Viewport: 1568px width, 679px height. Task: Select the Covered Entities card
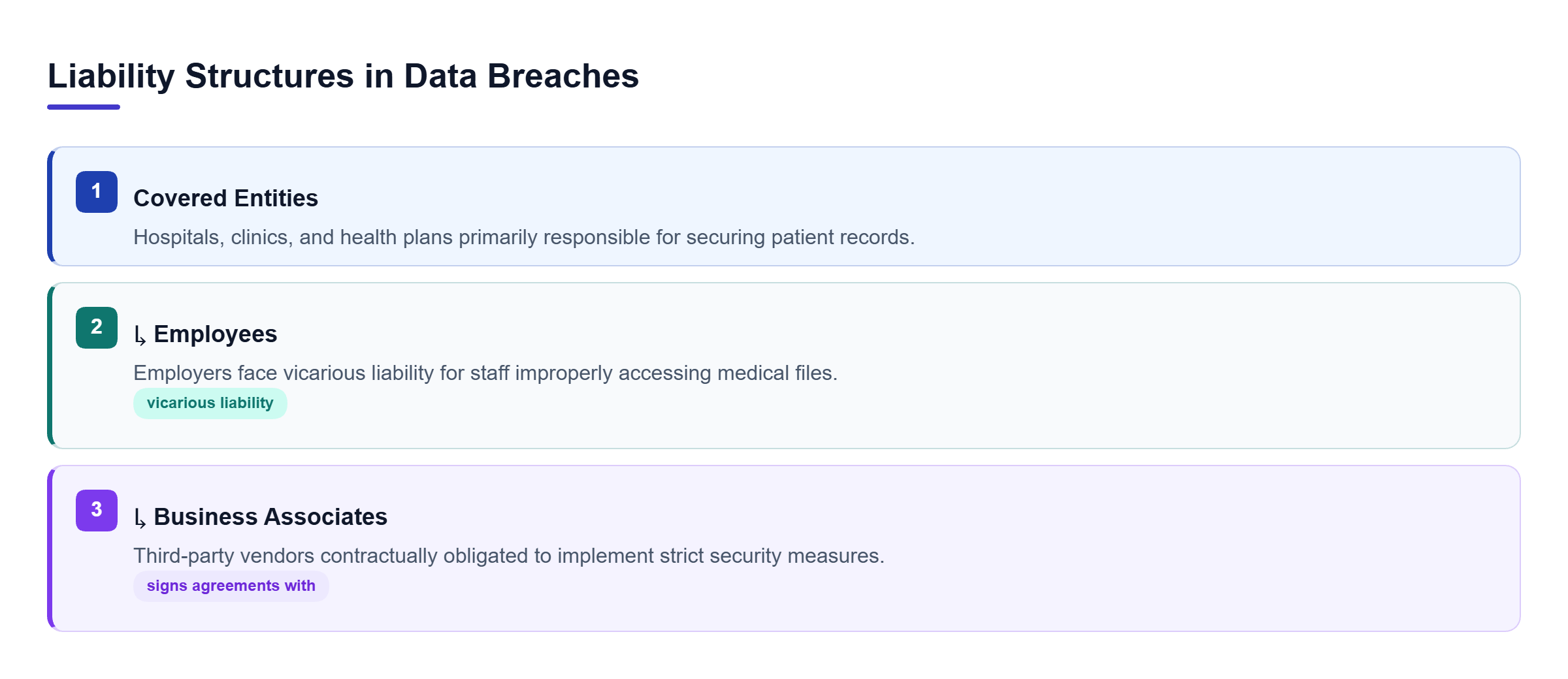[x=784, y=206]
